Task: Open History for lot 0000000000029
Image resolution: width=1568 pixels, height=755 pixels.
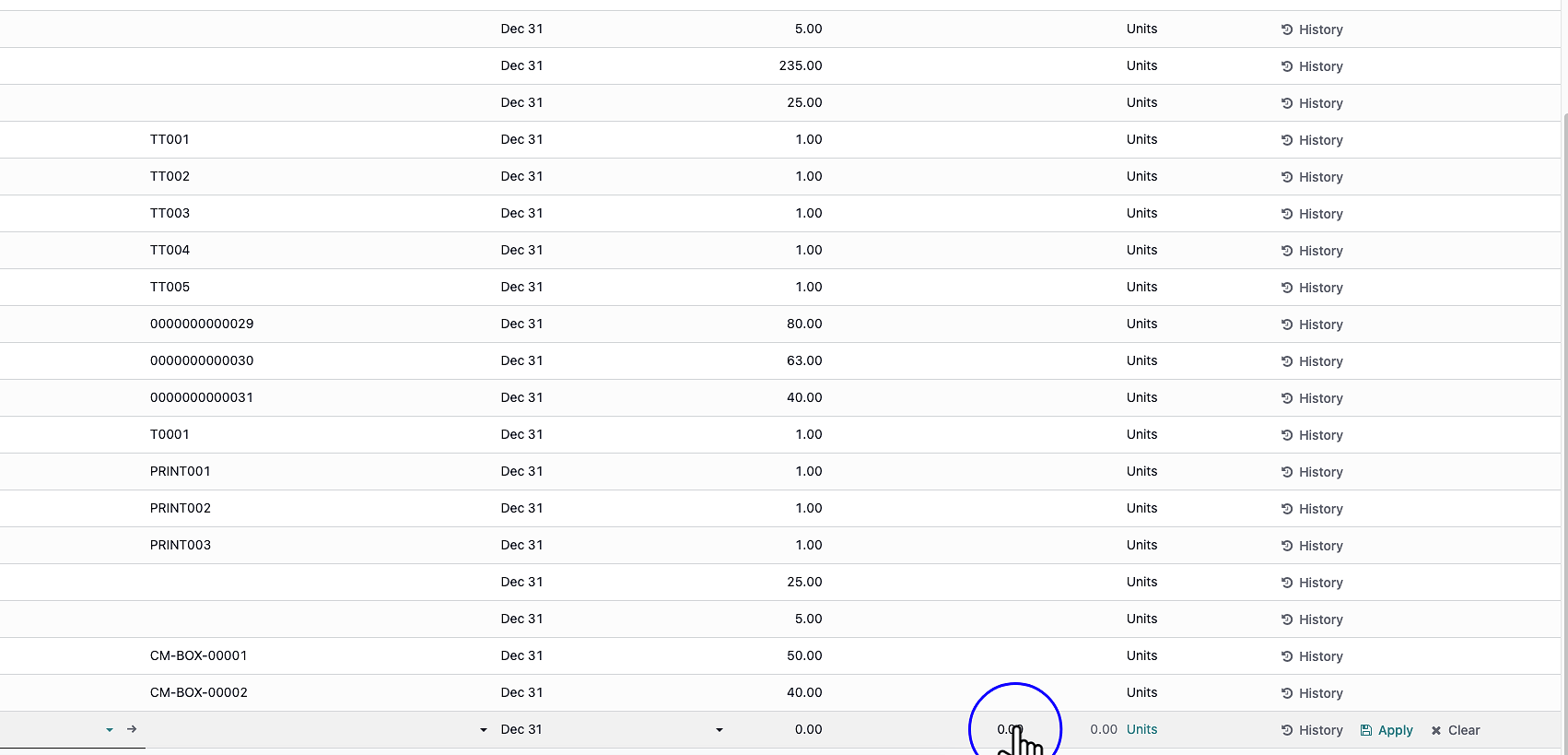Action: pos(1312,324)
